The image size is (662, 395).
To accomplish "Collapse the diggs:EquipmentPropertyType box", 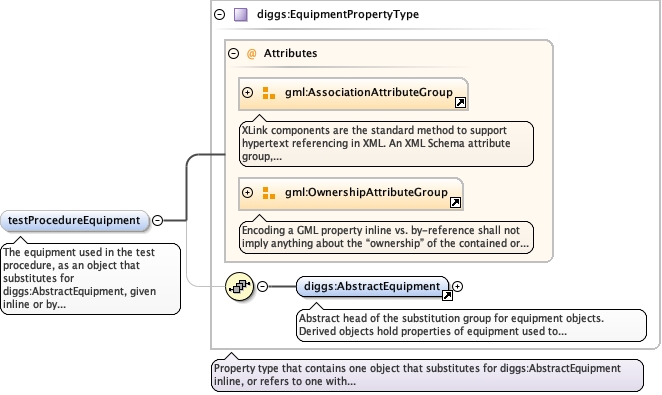I will (220, 15).
